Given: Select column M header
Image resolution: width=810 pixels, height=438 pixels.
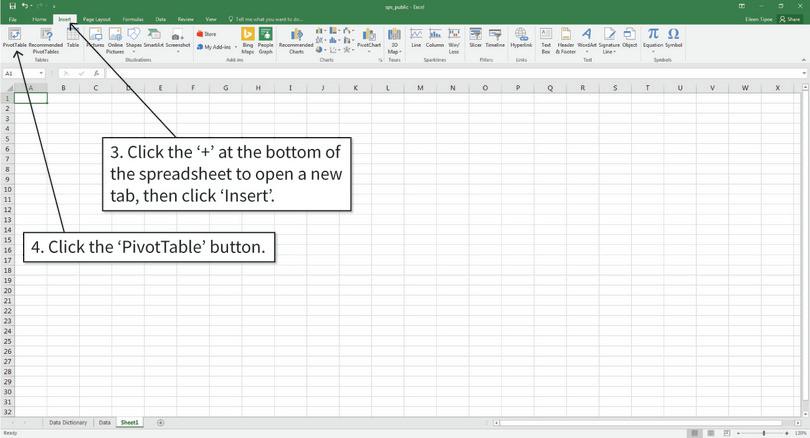Looking at the screenshot, I should (420, 88).
